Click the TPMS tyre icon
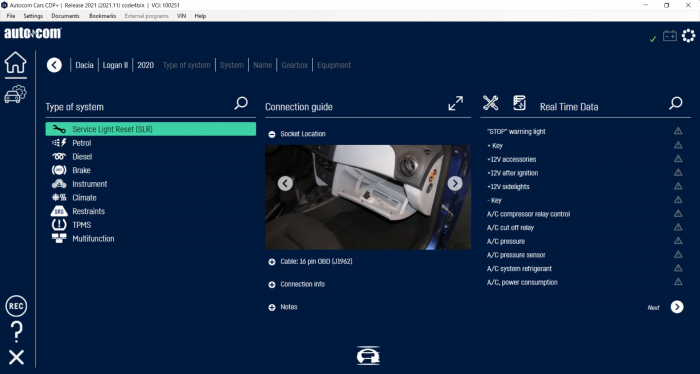The image size is (700, 374). 59,225
